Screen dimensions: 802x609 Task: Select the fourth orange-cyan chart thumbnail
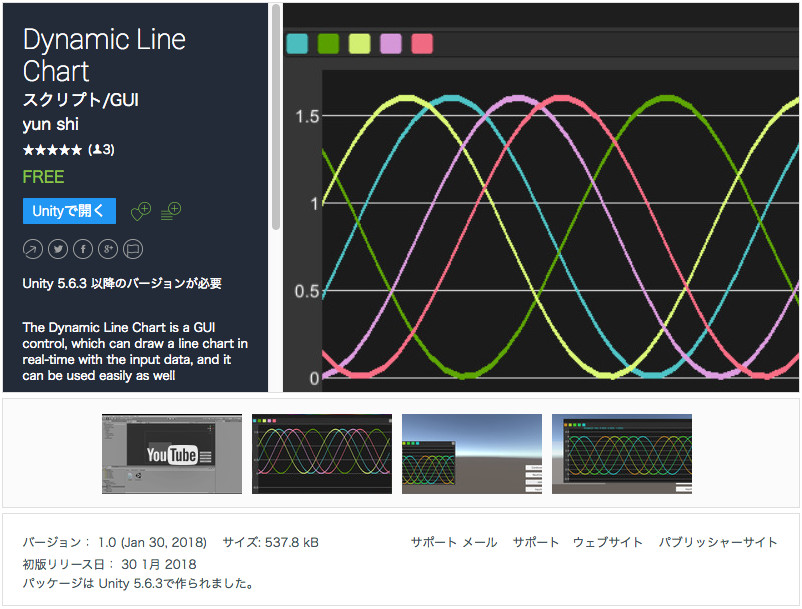[622, 454]
